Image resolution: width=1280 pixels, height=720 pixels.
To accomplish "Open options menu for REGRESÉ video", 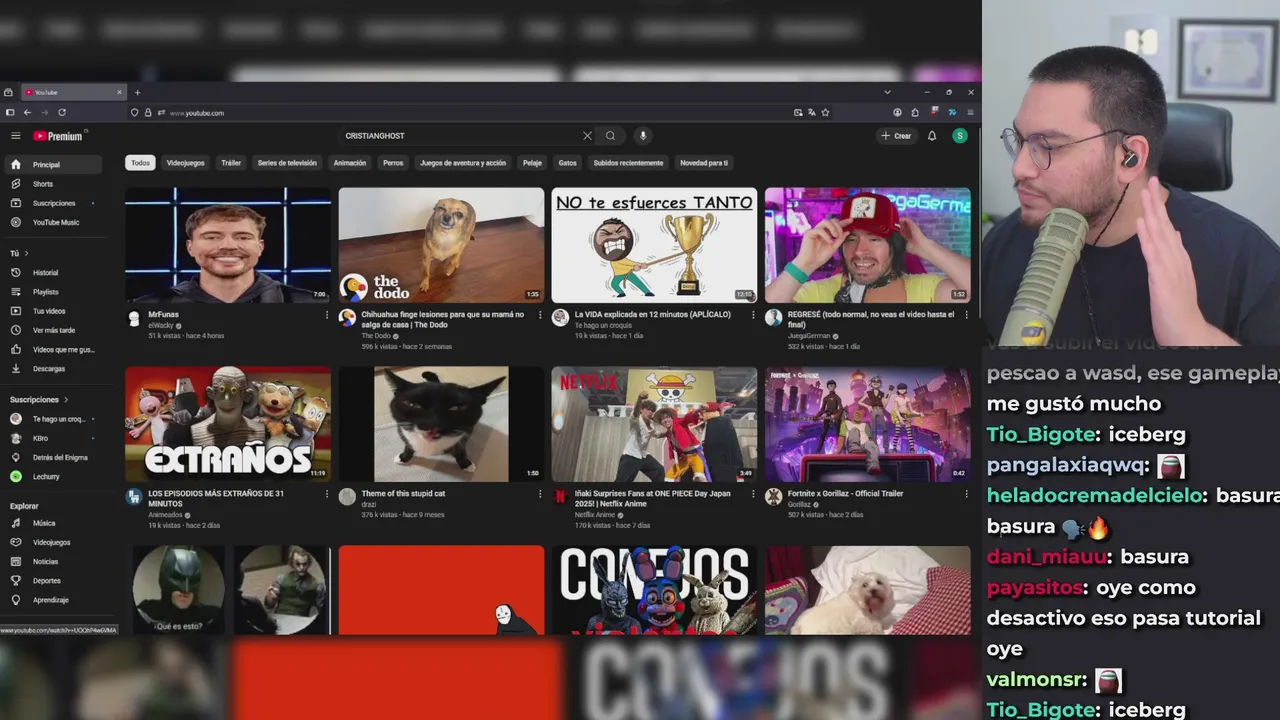I will [966, 315].
